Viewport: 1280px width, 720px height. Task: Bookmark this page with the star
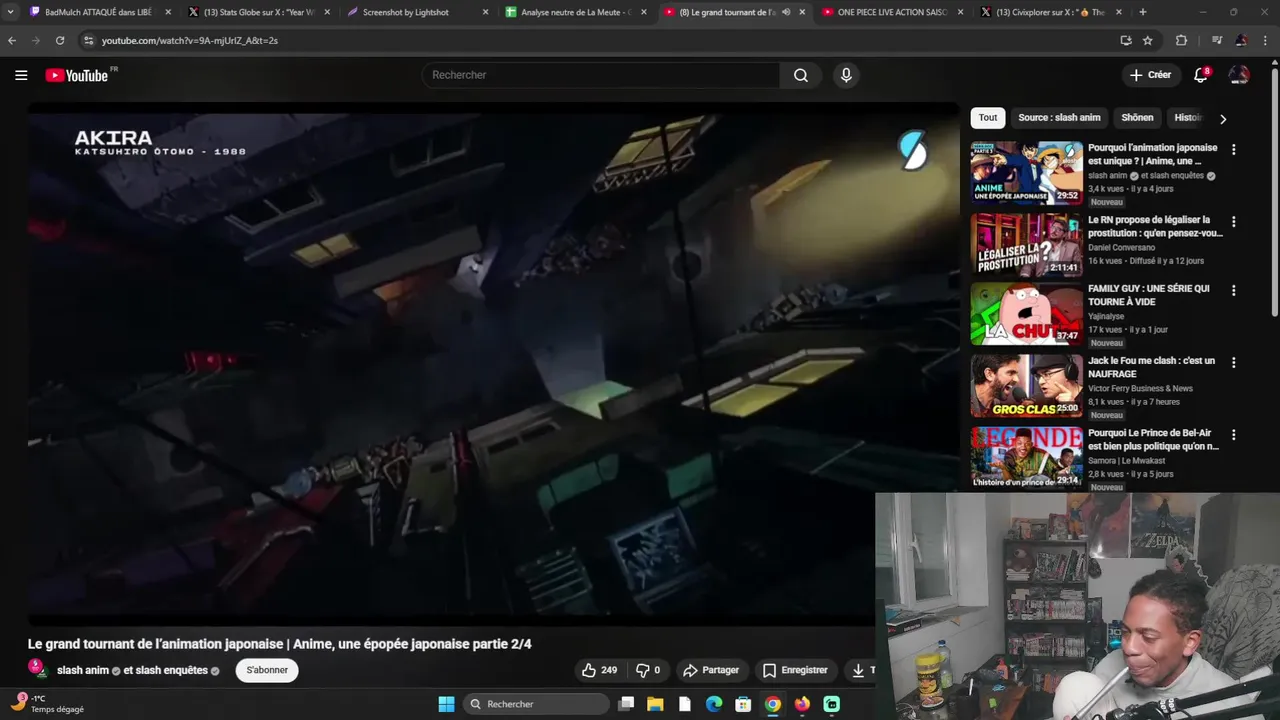point(1148,40)
